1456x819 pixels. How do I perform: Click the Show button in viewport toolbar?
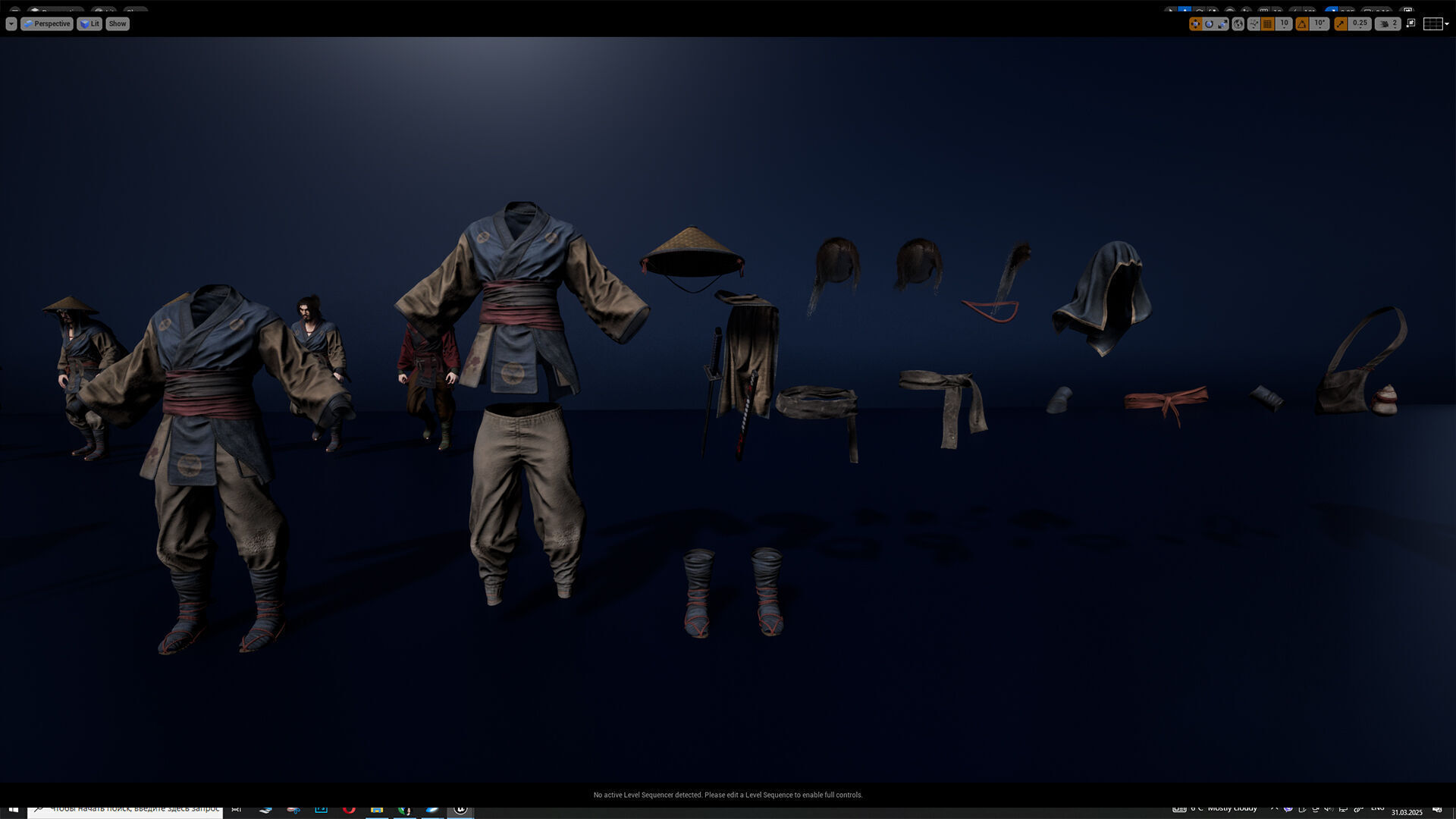coord(118,24)
